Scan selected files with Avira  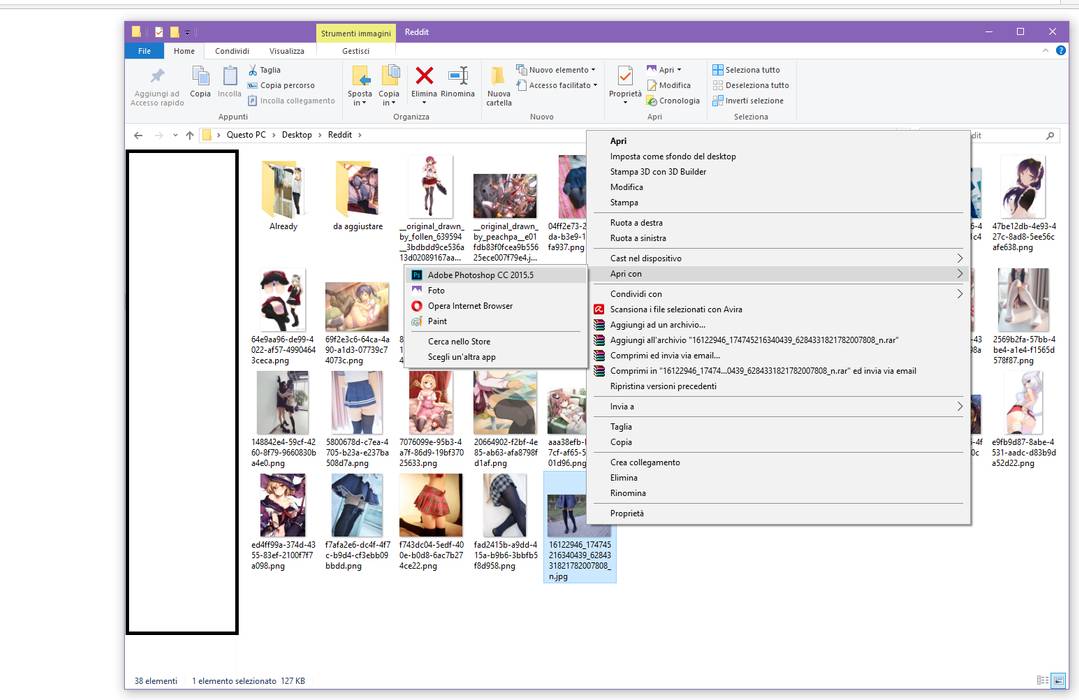[x=778, y=309]
